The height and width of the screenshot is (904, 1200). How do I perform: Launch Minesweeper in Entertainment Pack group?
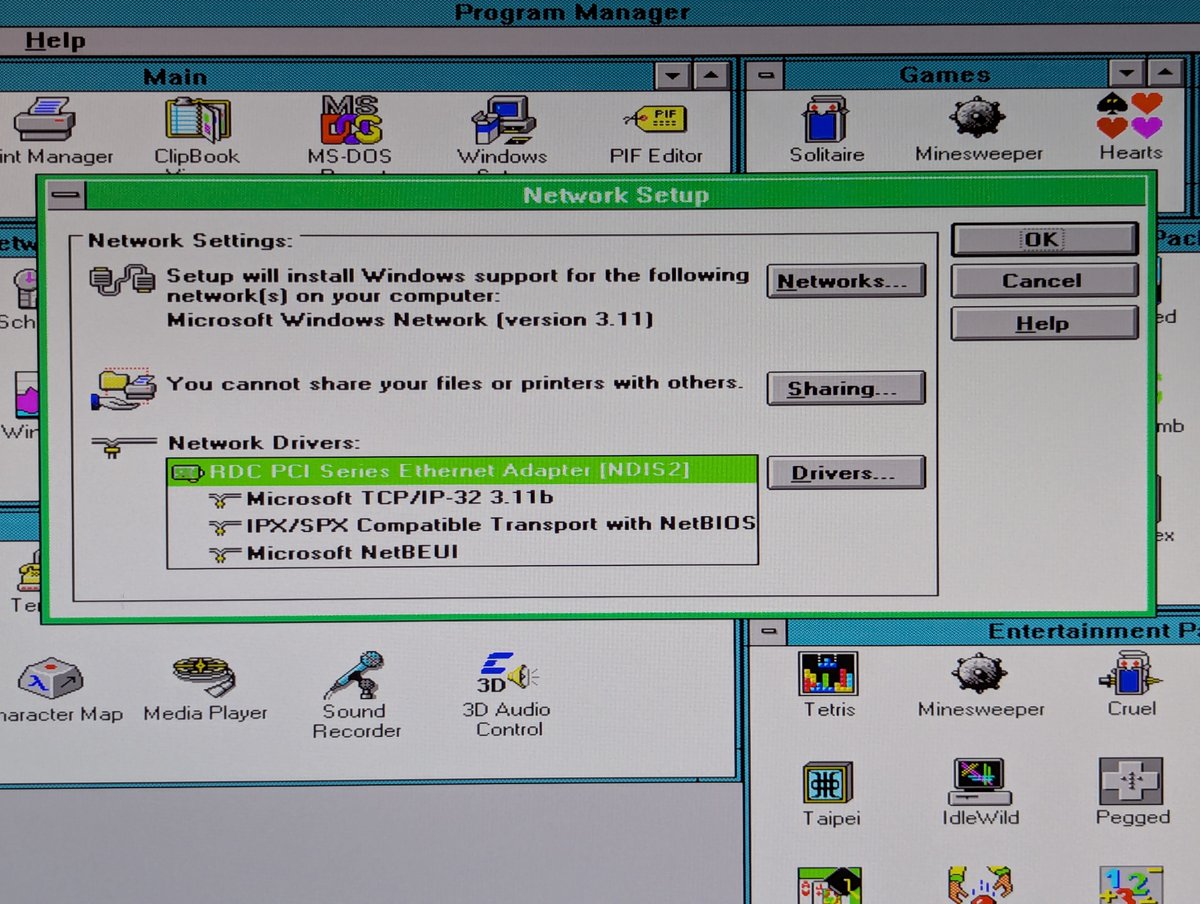pyautogui.click(x=979, y=674)
